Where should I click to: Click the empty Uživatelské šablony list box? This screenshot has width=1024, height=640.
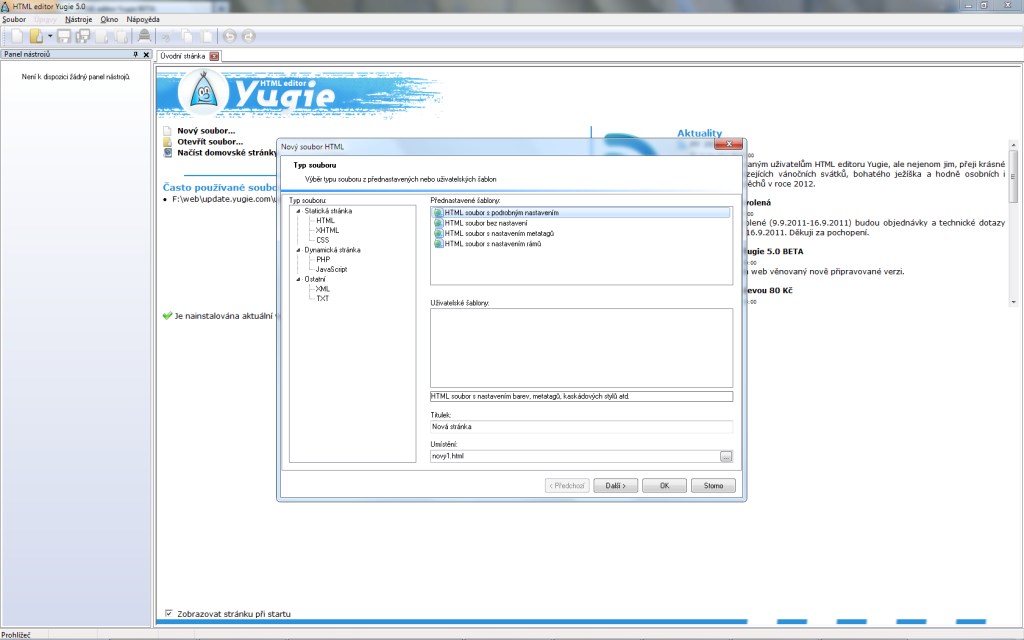tap(581, 348)
